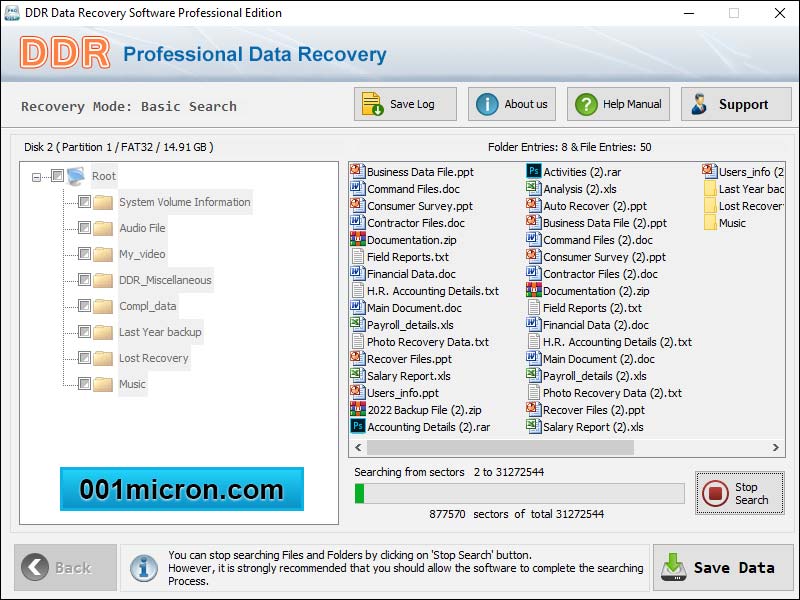Select System Volume Information folder in tree
The width and height of the screenshot is (800, 600).
tap(185, 202)
